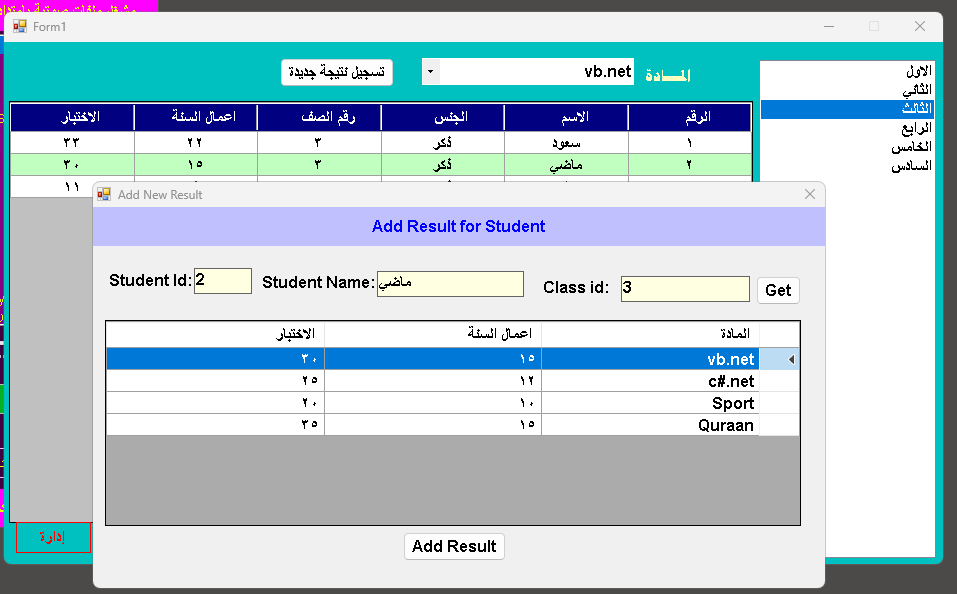Click the Add Result button
Image resolution: width=957 pixels, height=594 pixels.
(x=454, y=546)
